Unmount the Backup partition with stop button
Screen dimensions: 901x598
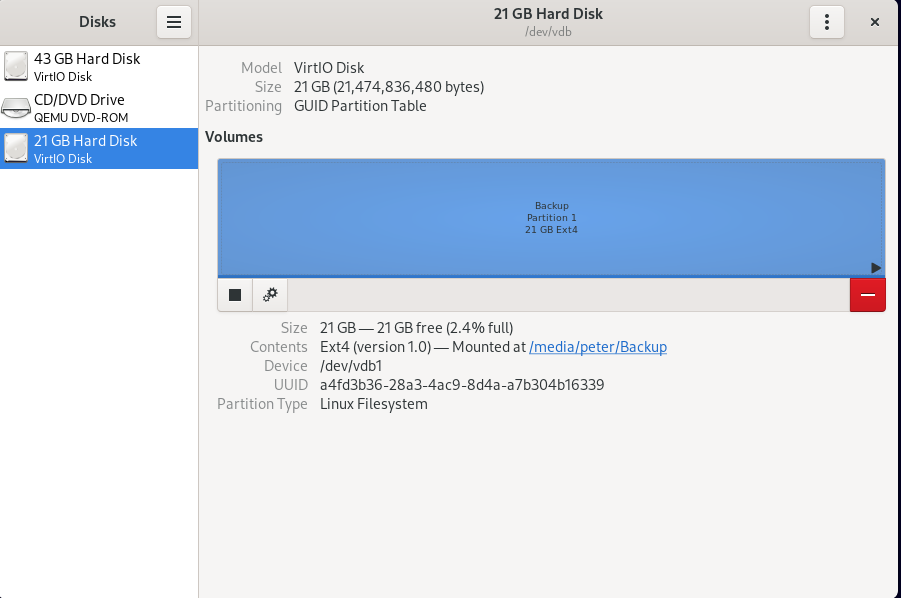(235, 295)
